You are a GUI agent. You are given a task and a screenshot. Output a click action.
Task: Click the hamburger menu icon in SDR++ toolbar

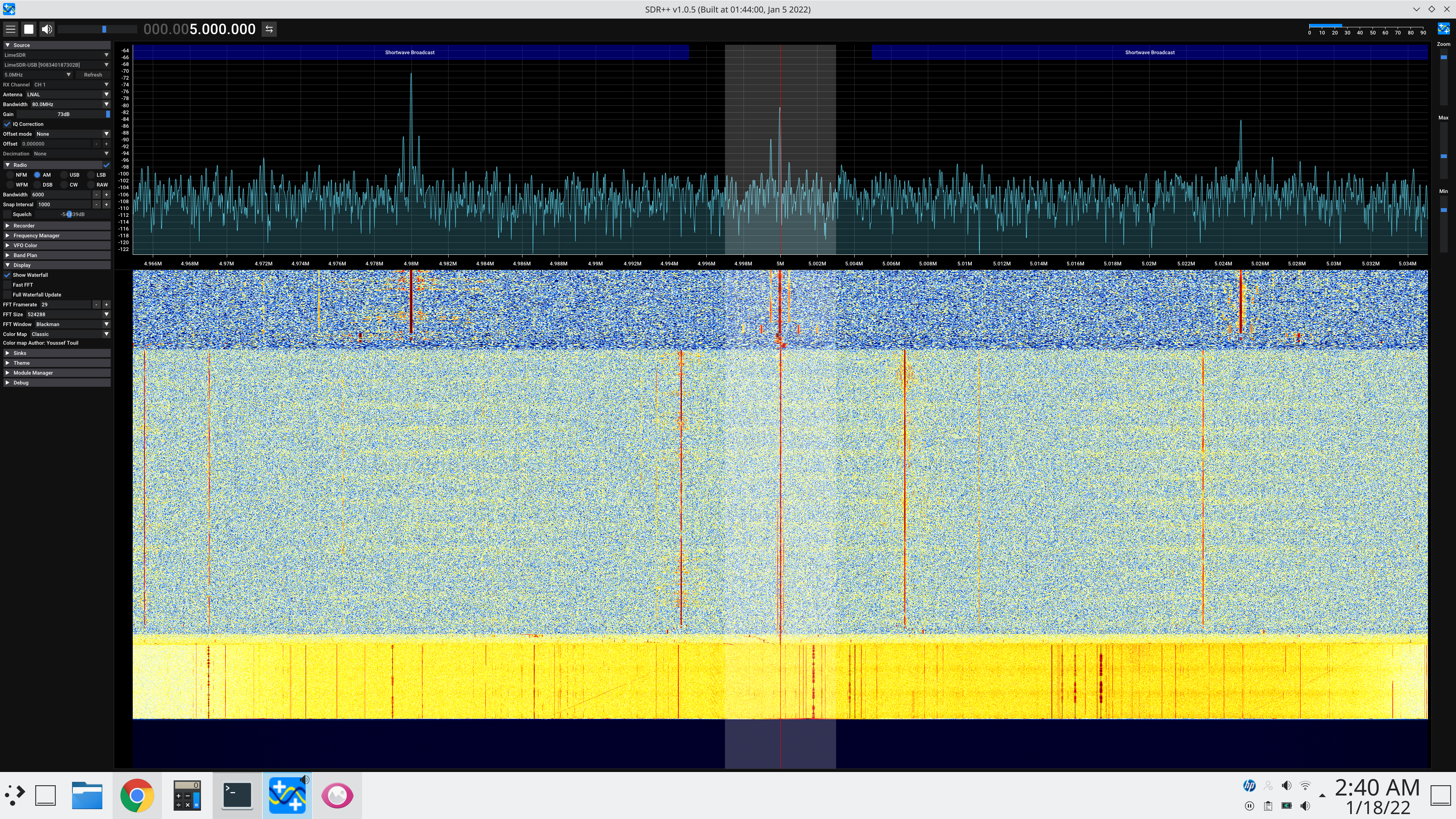11,29
